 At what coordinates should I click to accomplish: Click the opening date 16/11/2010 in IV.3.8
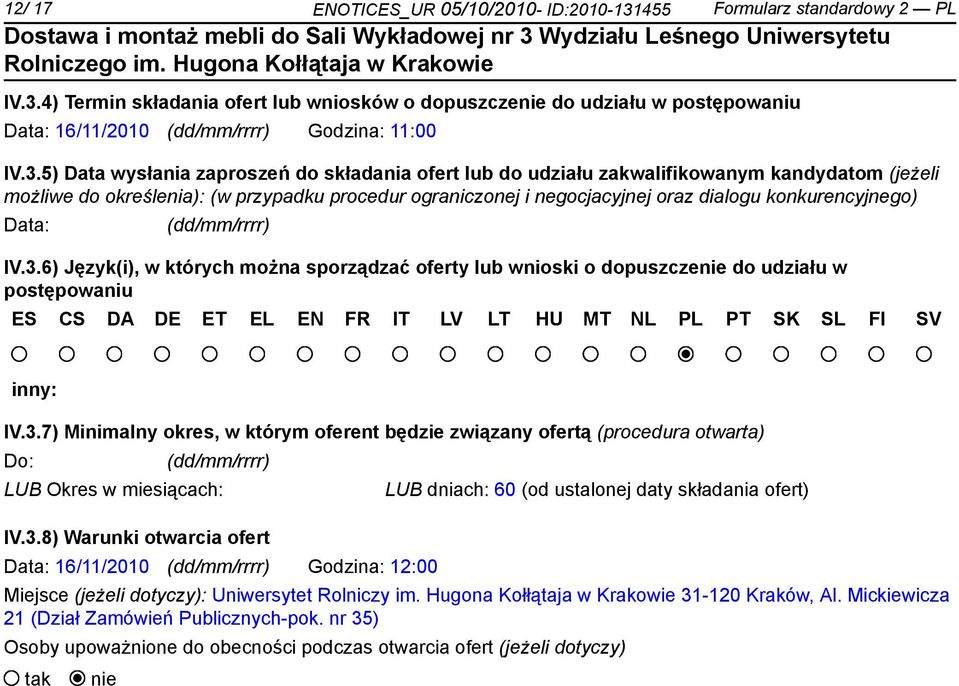click(102, 566)
